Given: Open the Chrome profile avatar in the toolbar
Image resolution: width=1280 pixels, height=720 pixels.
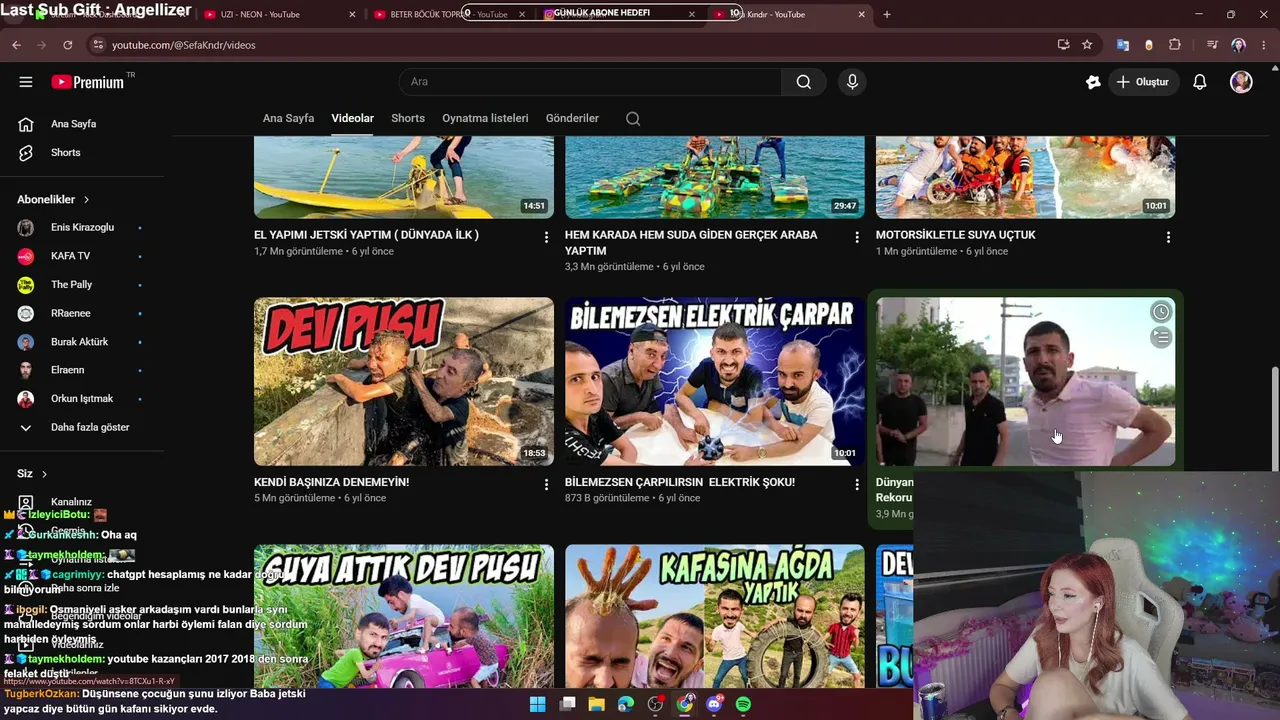Looking at the screenshot, I should (x=1239, y=45).
